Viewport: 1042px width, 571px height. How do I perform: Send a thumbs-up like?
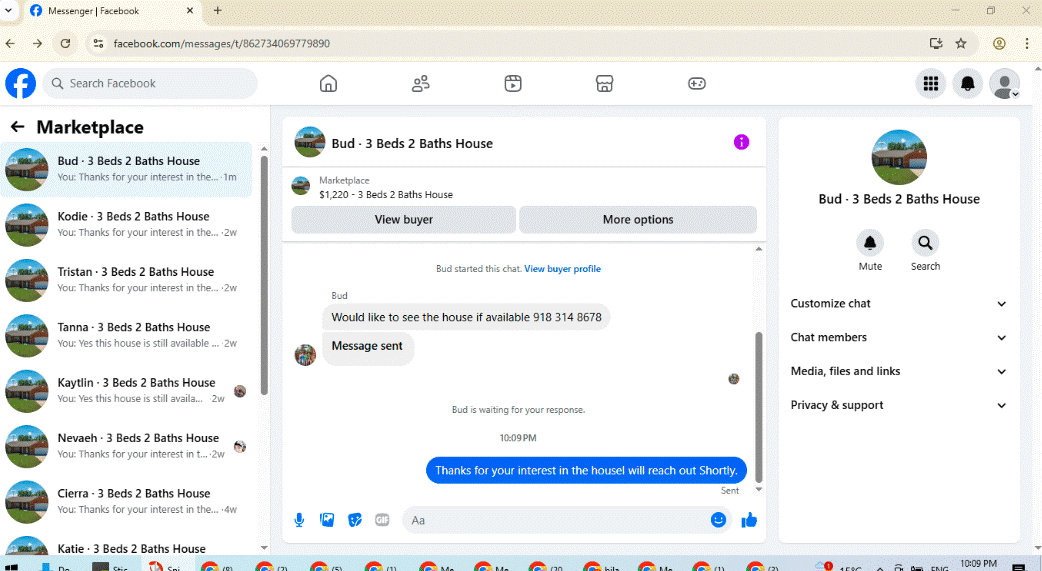click(x=749, y=520)
